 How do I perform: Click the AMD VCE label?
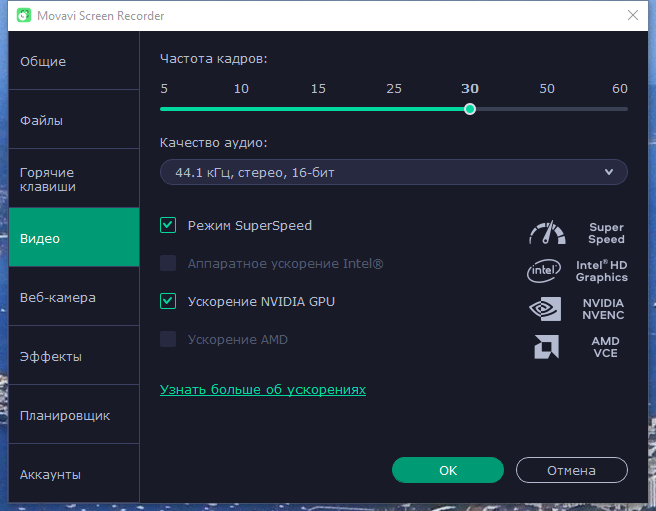[x=605, y=347]
